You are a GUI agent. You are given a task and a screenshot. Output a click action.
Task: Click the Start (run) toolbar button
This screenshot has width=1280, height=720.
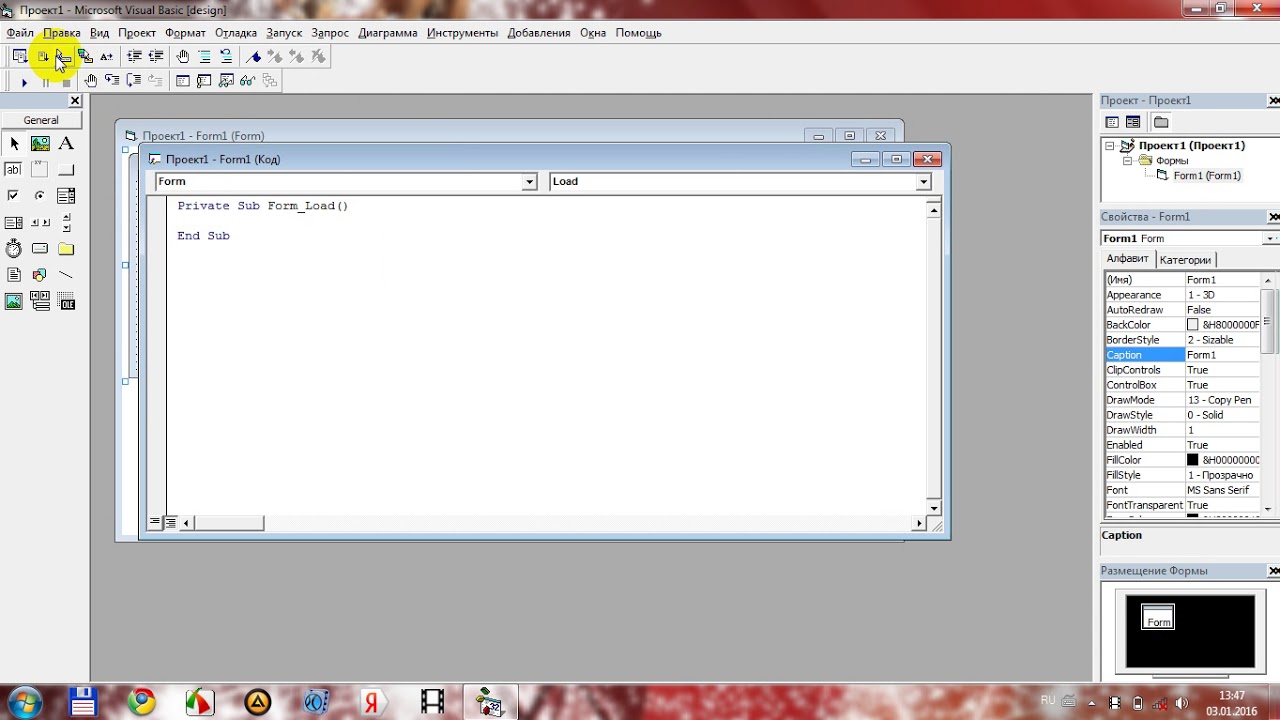coord(24,82)
